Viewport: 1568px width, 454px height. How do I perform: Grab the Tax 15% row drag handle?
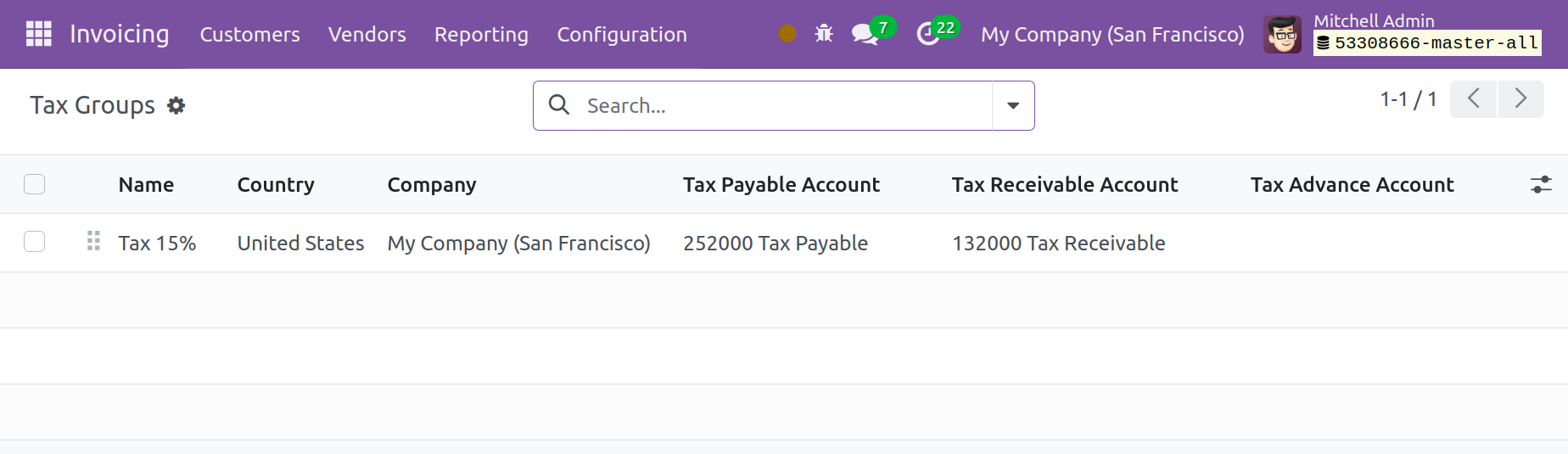pyautogui.click(x=93, y=241)
